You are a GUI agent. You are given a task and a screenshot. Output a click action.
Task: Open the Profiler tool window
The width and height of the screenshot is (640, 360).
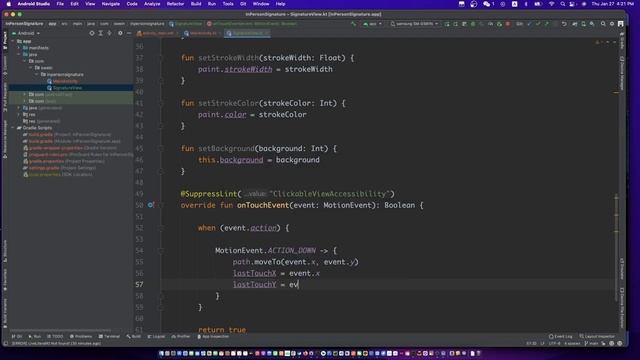[181, 336]
